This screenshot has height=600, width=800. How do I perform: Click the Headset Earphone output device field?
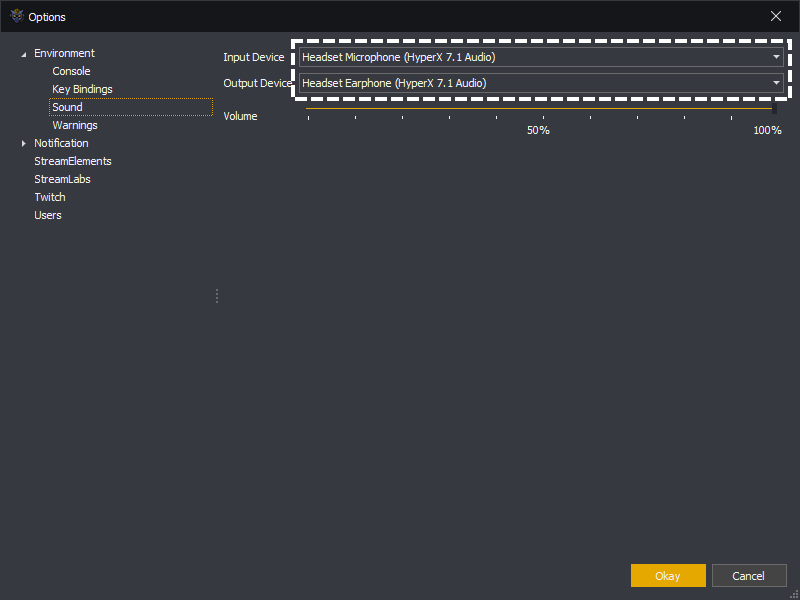click(x=541, y=83)
